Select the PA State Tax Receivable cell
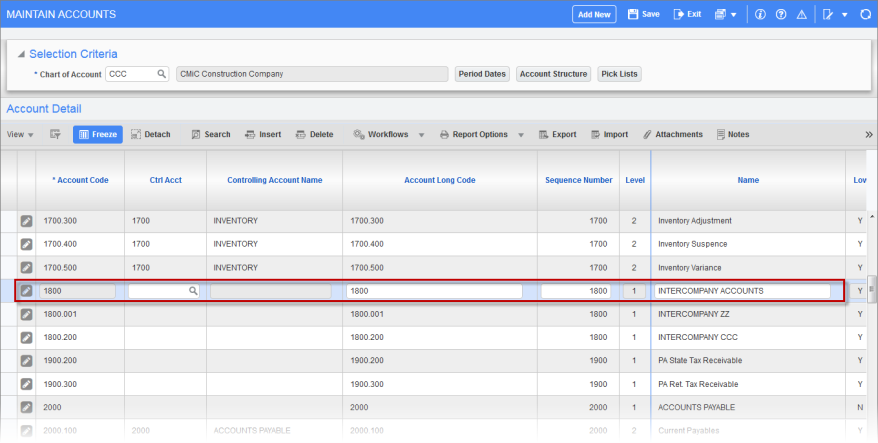The image size is (878, 443). pos(748,361)
